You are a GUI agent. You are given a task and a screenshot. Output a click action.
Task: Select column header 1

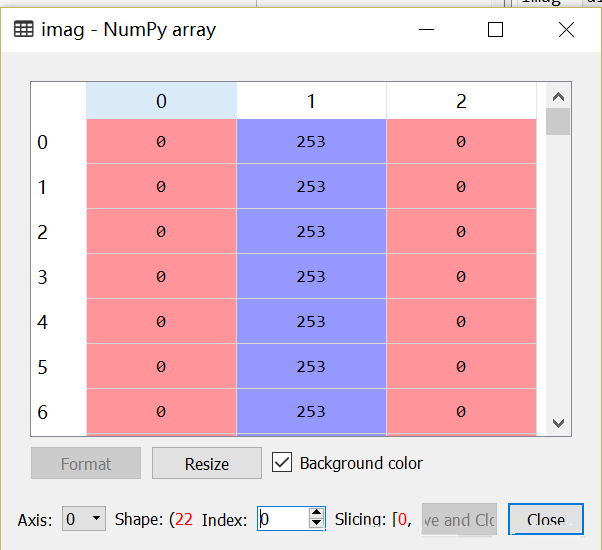coord(311,101)
